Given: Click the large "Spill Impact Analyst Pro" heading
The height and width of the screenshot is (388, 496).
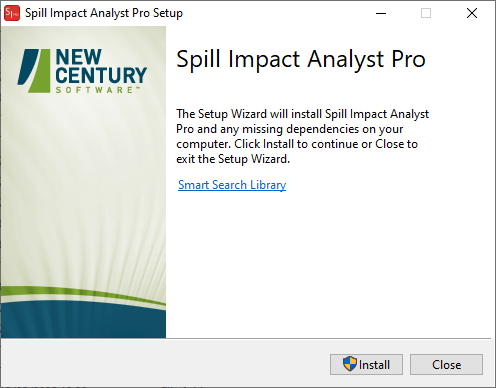Looking at the screenshot, I should click(301, 59).
